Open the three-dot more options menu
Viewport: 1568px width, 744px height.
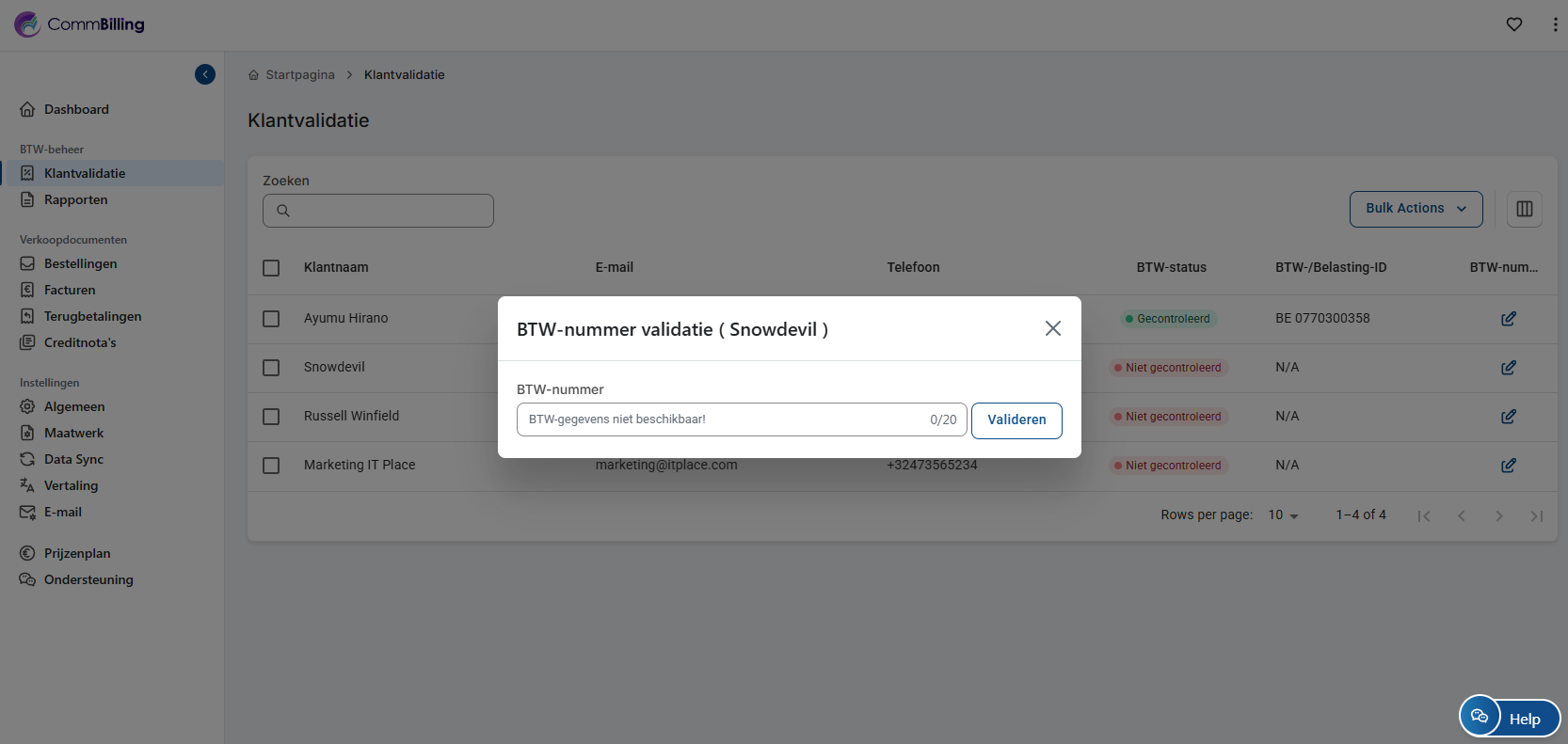coord(1554,24)
